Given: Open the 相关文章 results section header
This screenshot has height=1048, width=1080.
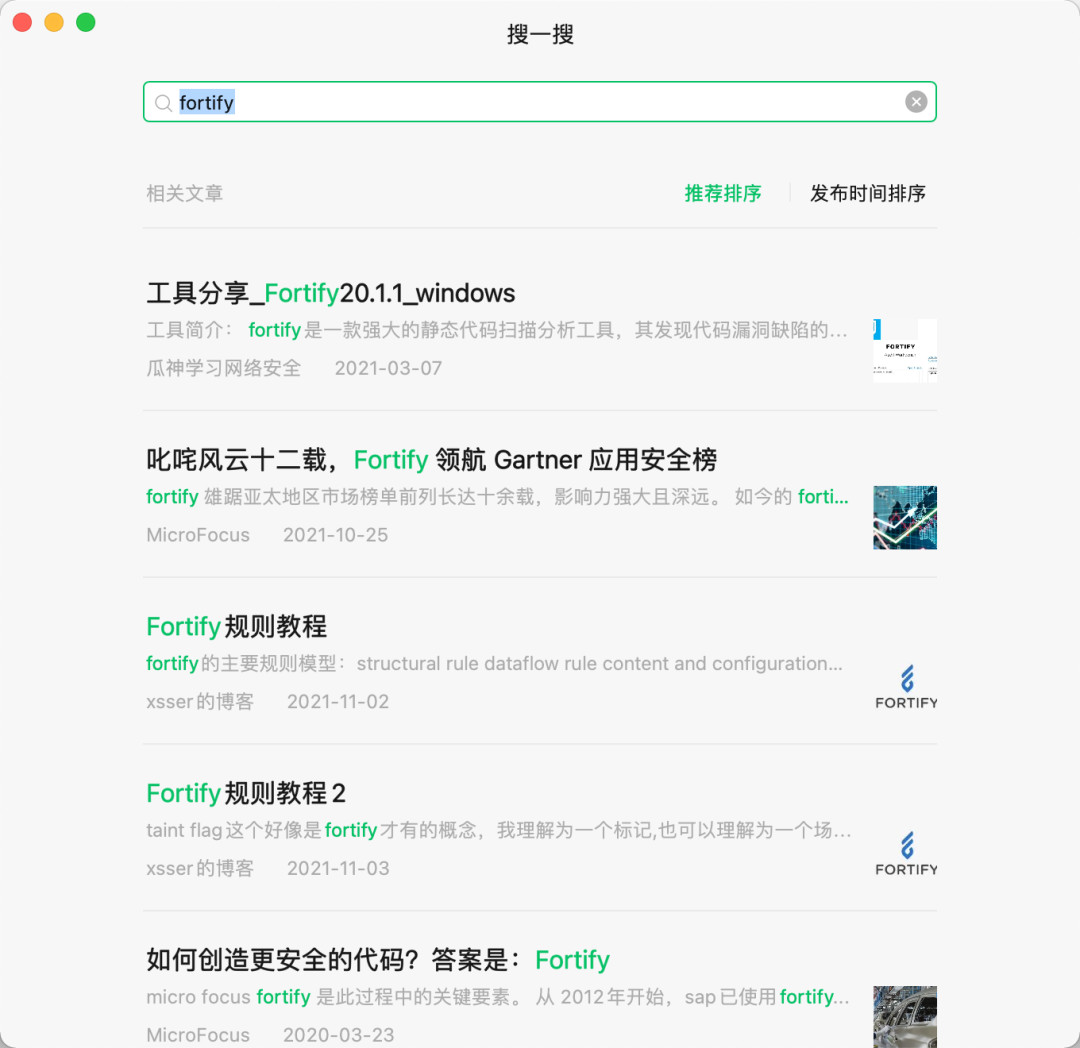Looking at the screenshot, I should point(184,193).
